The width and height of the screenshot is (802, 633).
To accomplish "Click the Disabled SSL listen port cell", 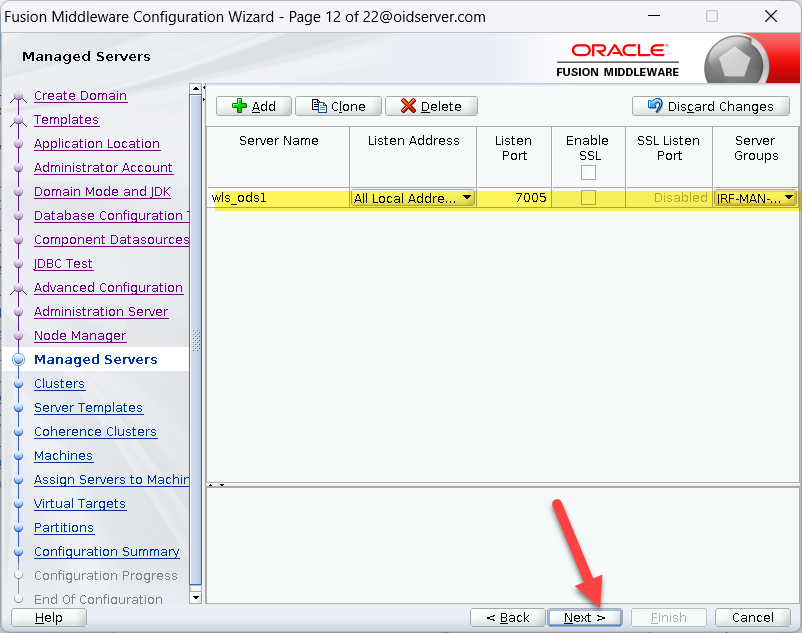I will point(669,198).
